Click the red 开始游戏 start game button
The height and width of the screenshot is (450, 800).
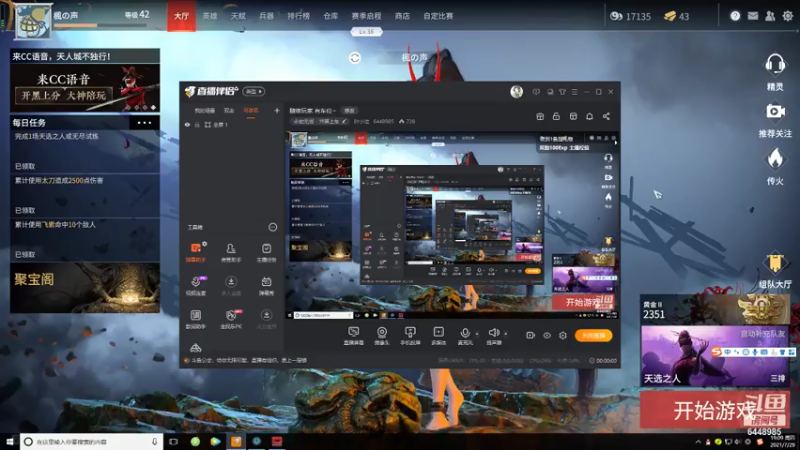point(715,409)
